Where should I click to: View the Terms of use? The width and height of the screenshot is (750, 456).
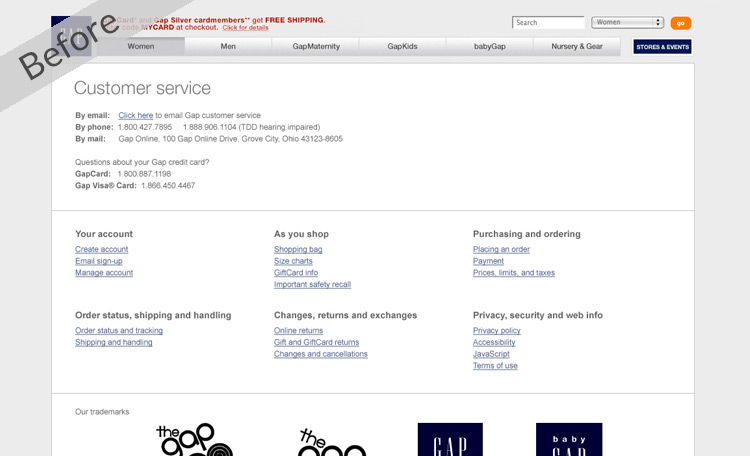click(x=495, y=366)
